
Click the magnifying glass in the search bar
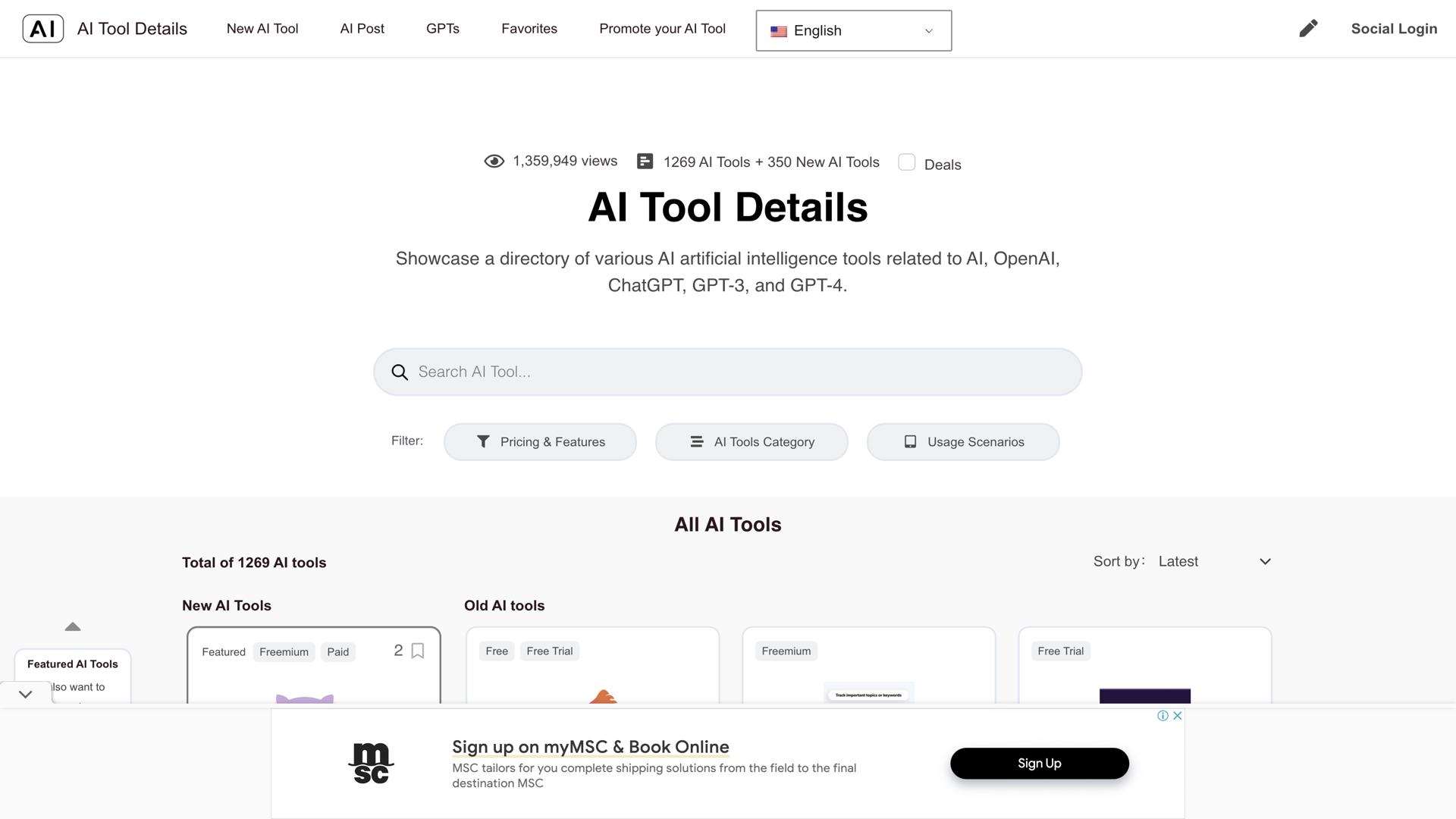[x=399, y=372]
